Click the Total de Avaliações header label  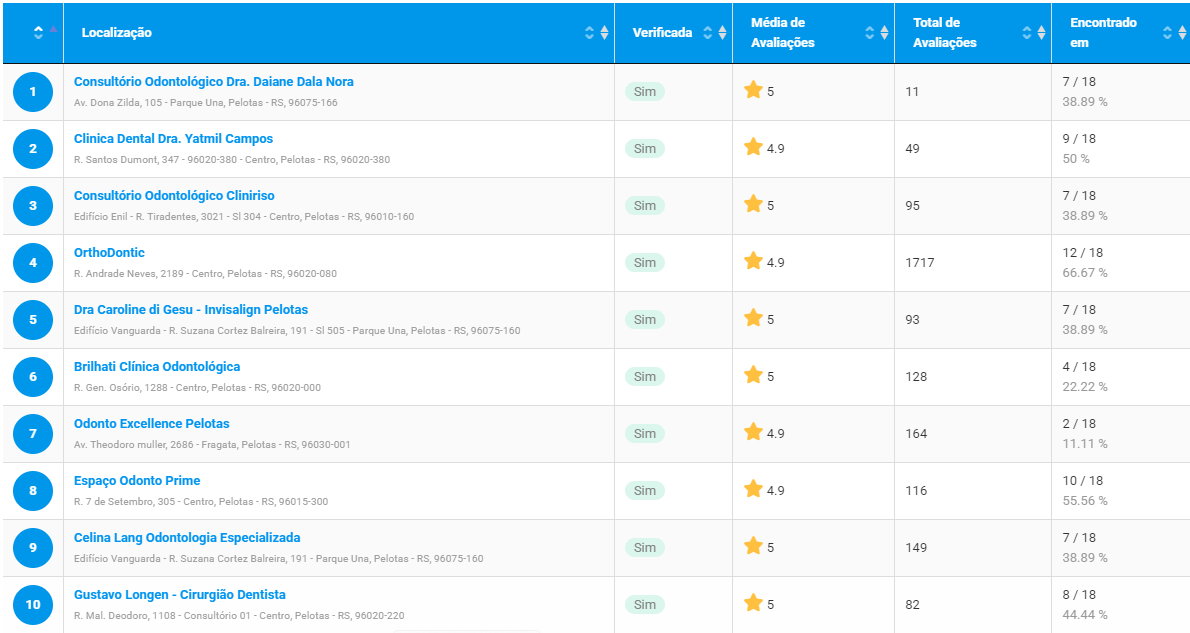click(x=945, y=33)
